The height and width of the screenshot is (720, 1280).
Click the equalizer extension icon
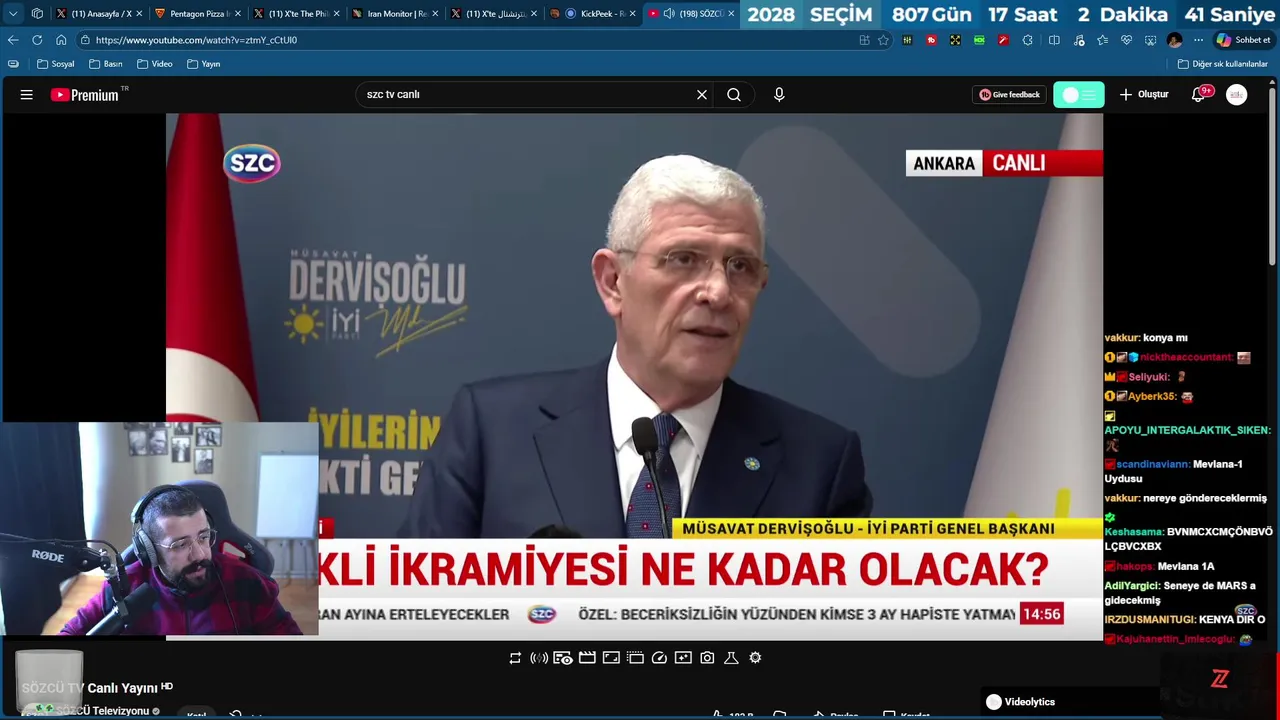click(x=907, y=40)
